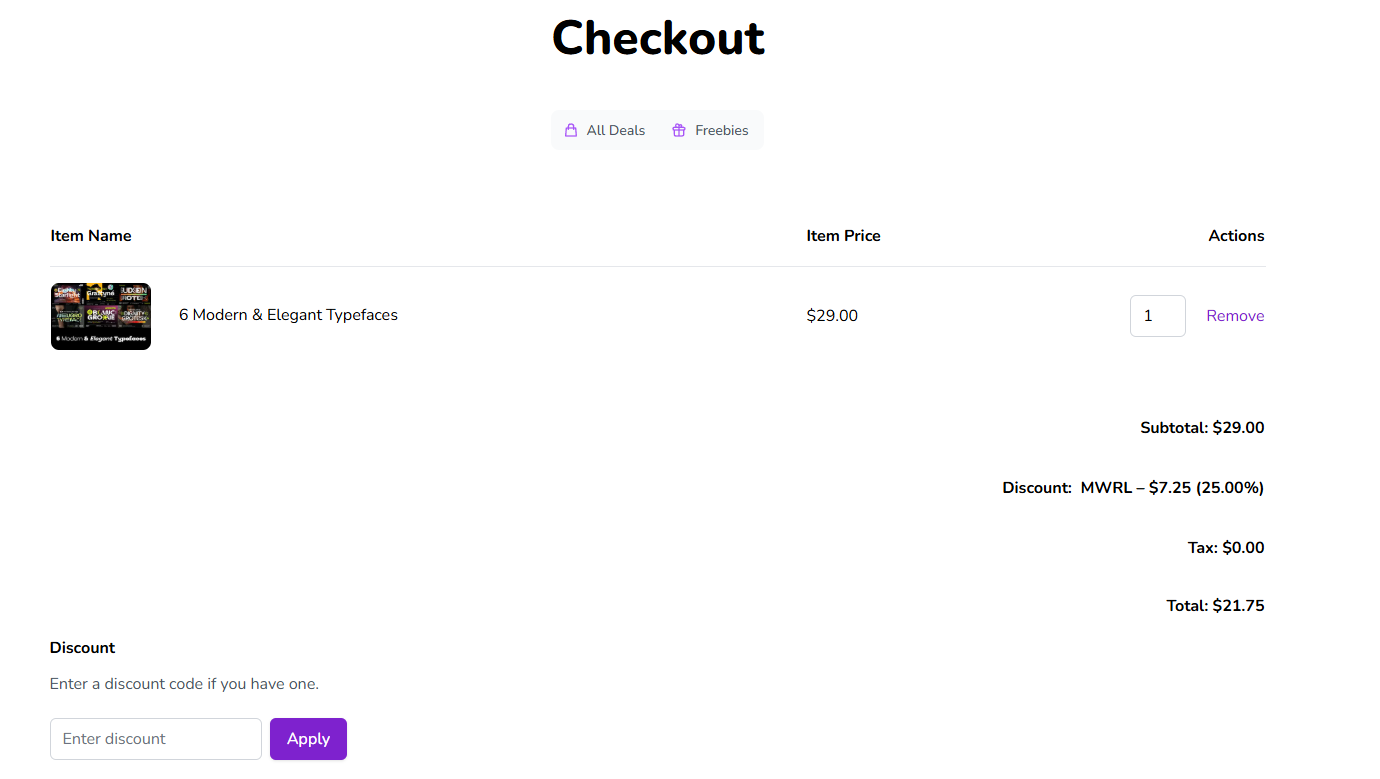Click the bold Discount section heading
The height and width of the screenshot is (779, 1380).
83,648
